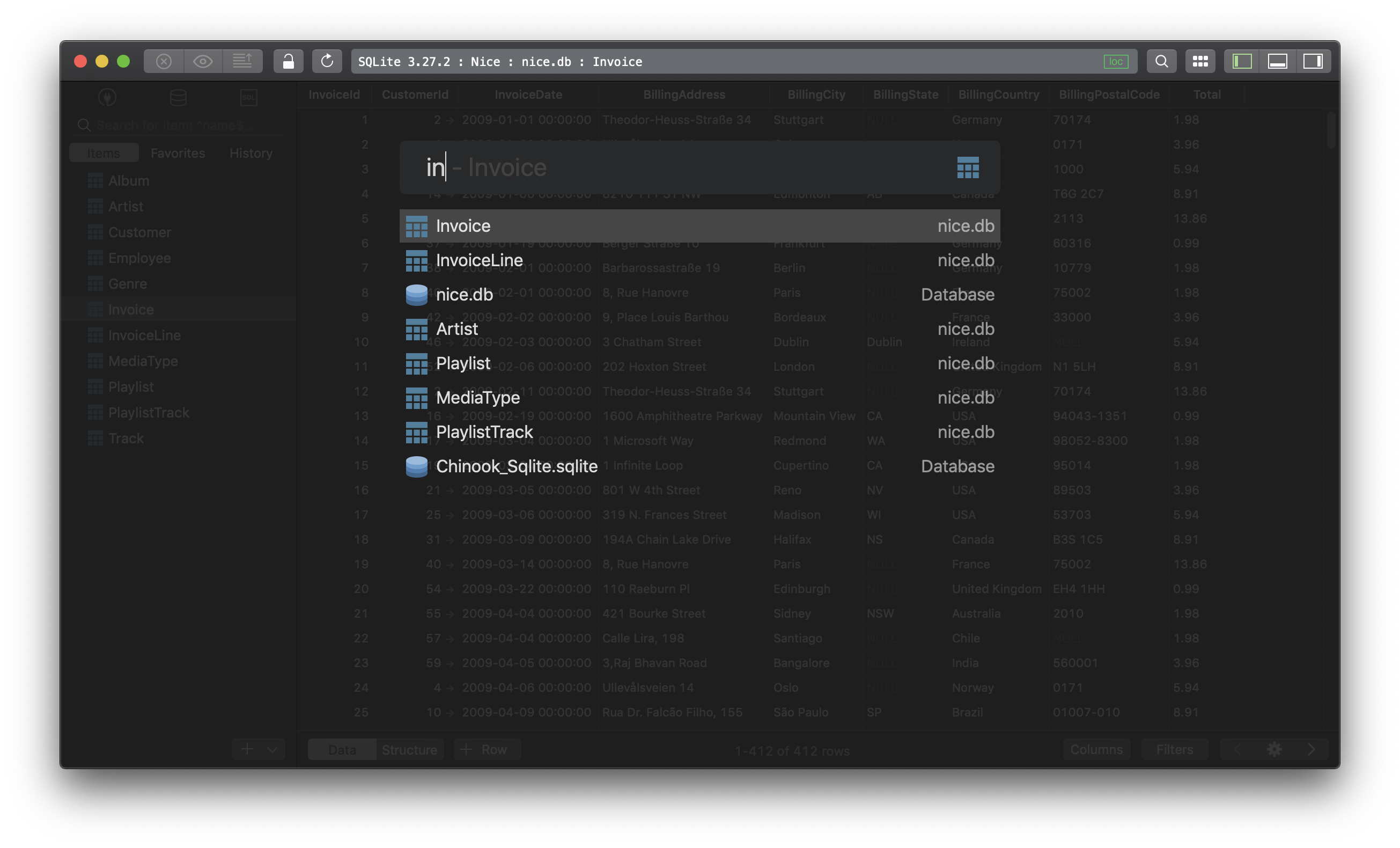Expand the add-item dropdown arrow at sidebar bottom
The image size is (1400, 848).
pos(271,749)
